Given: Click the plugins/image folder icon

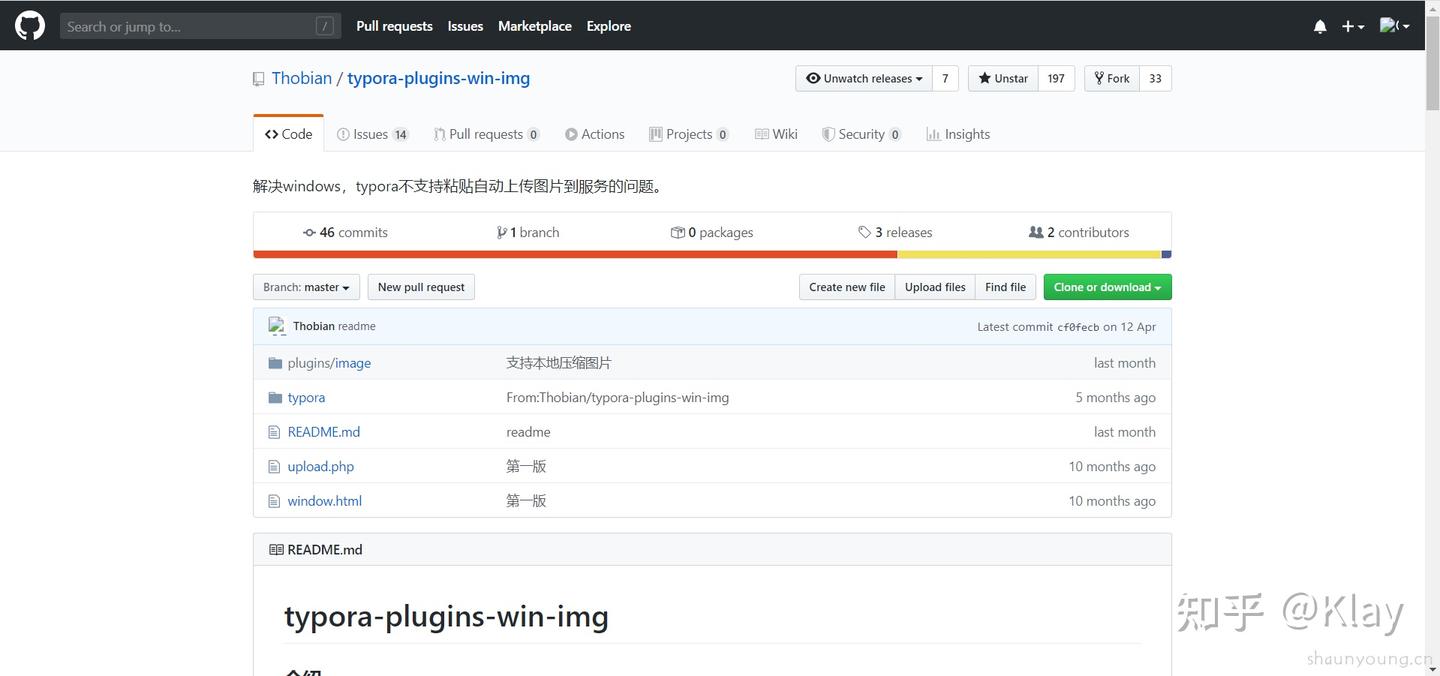Looking at the screenshot, I should pyautogui.click(x=275, y=363).
